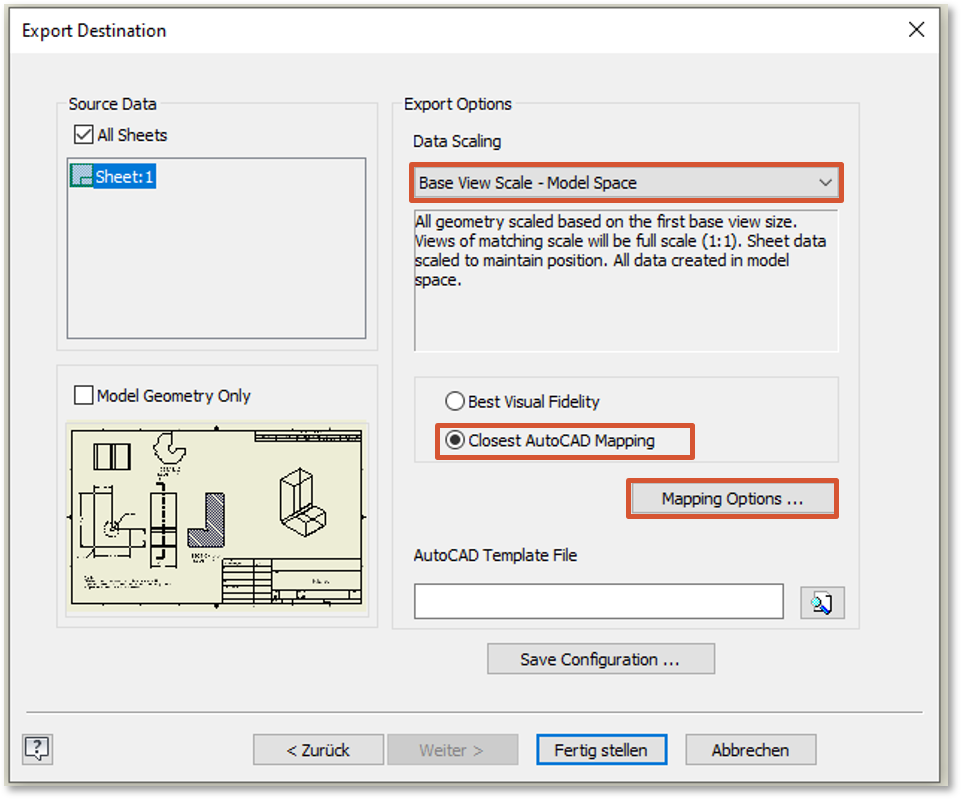Expand the Data Scaling dropdown
This screenshot has width=961, height=799.
point(825,183)
